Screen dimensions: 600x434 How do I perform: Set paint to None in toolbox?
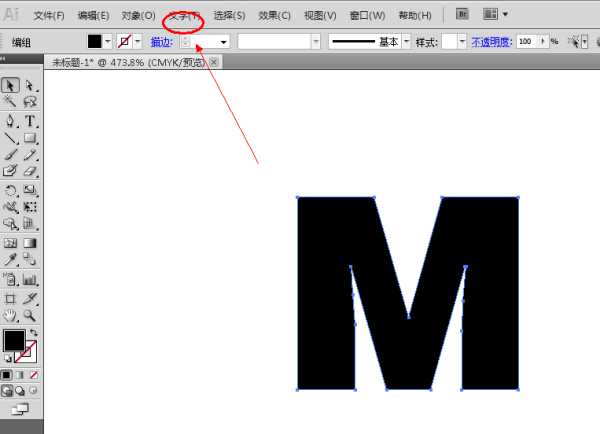(x=33, y=374)
